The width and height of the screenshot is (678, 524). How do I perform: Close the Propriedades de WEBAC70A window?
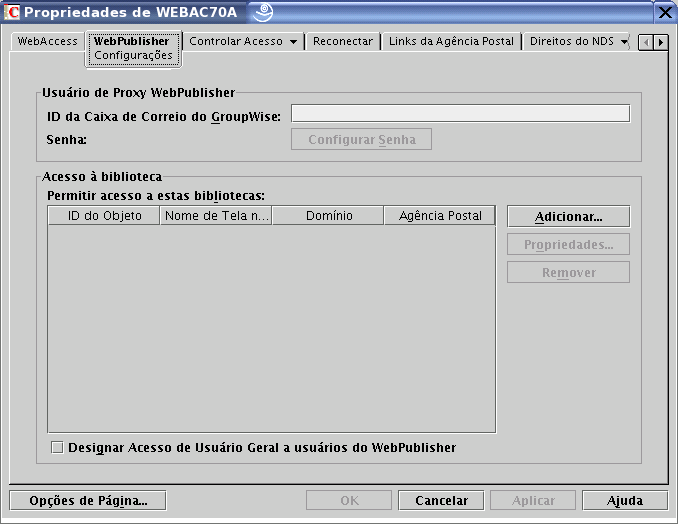point(665,12)
